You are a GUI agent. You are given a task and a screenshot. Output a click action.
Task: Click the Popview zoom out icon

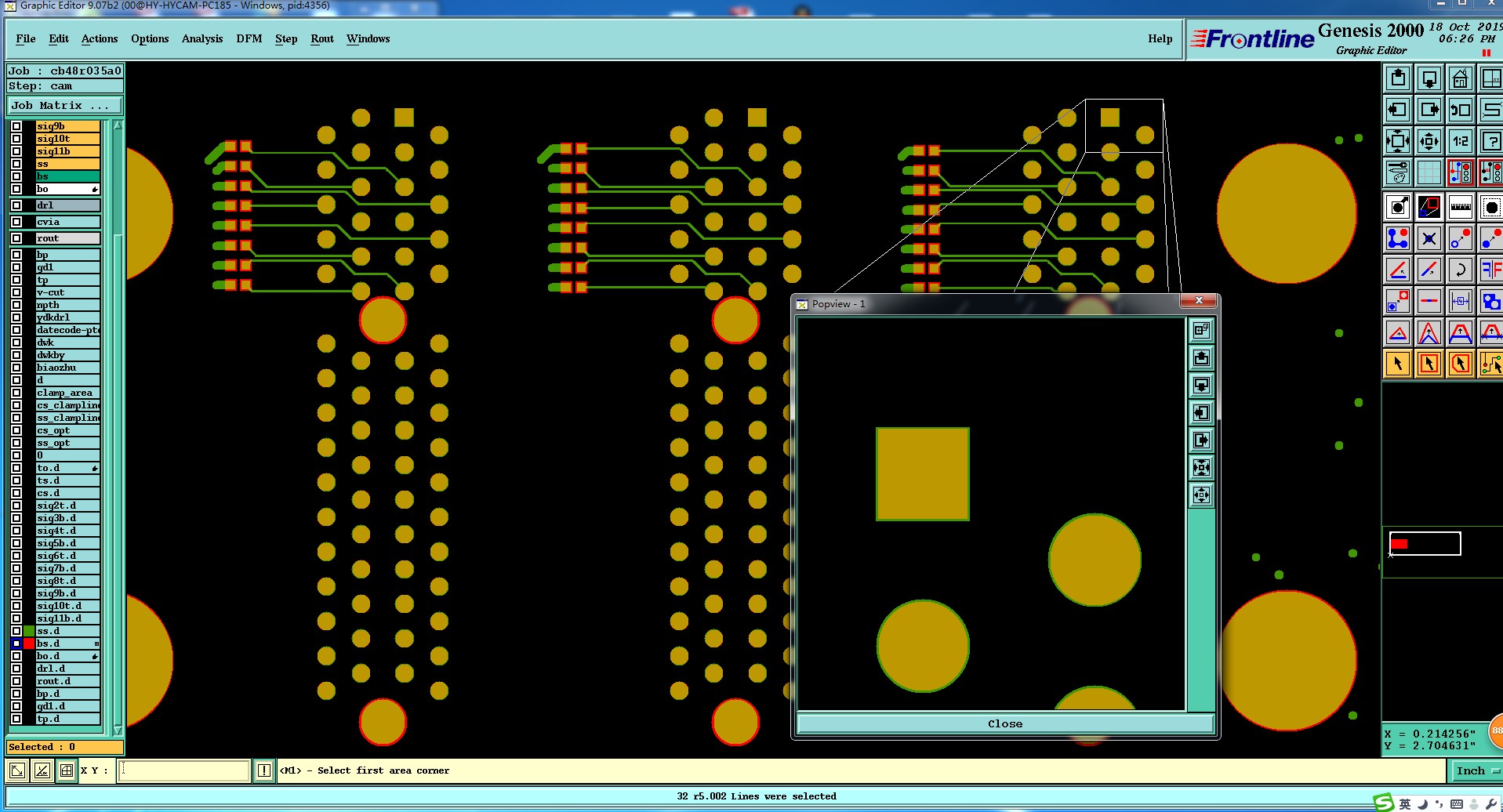[x=1201, y=495]
